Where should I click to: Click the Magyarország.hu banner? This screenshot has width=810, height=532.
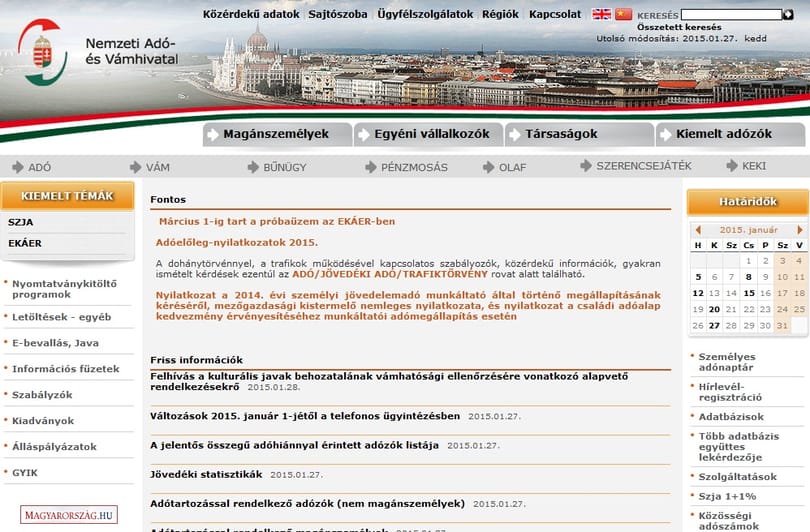click(x=69, y=515)
